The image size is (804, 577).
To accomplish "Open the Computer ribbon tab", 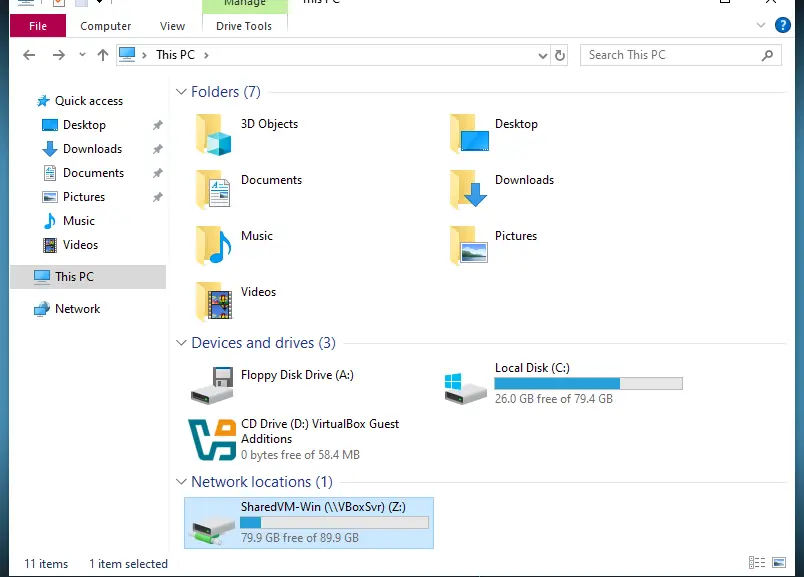I will point(106,26).
